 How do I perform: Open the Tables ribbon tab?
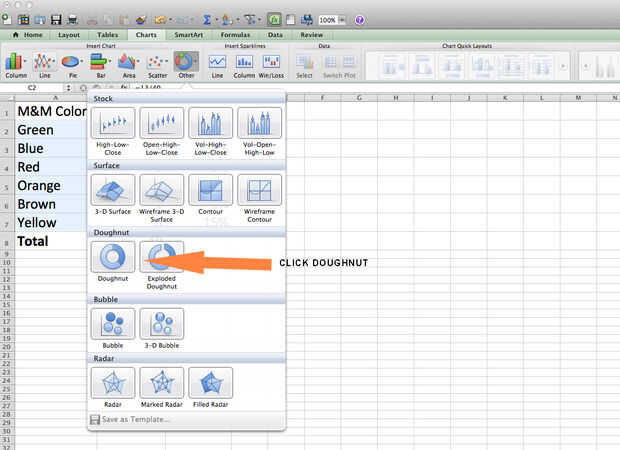108,35
